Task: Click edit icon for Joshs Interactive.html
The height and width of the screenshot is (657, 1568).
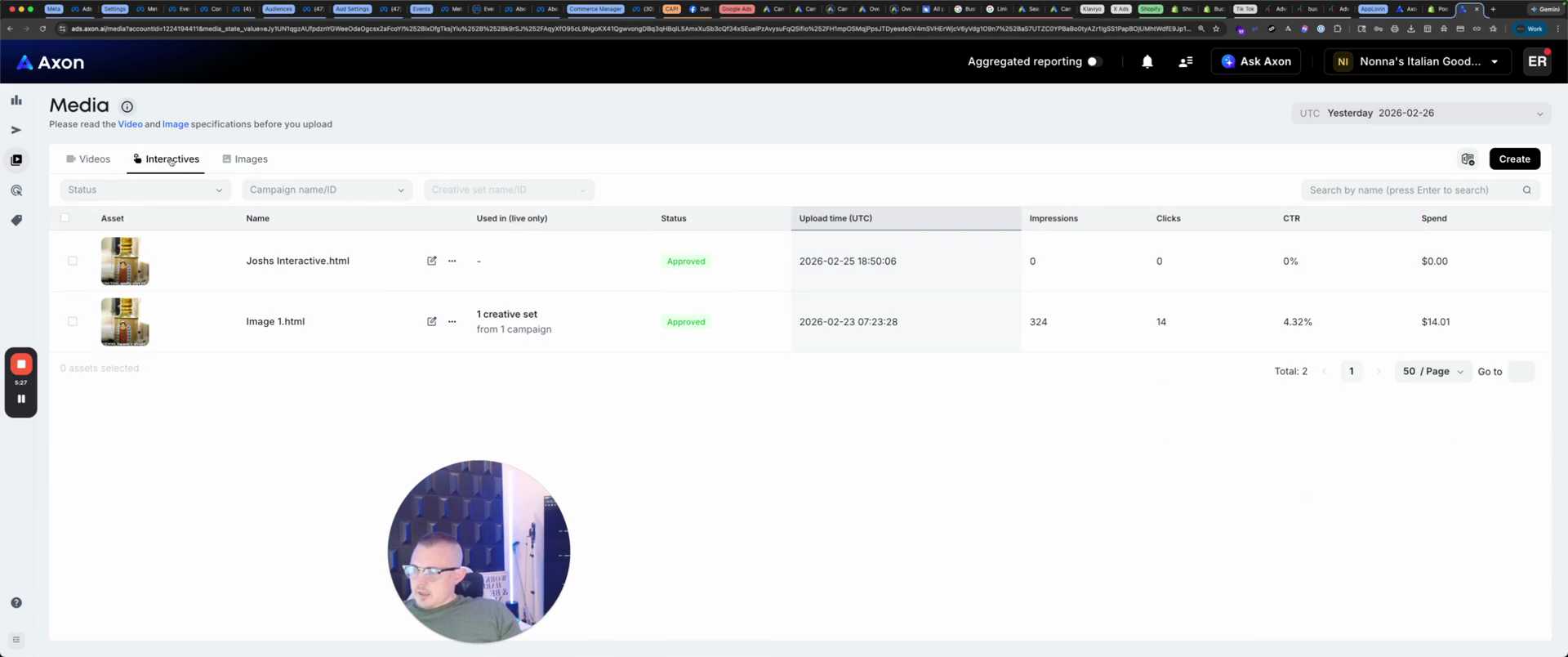Action: [x=431, y=261]
